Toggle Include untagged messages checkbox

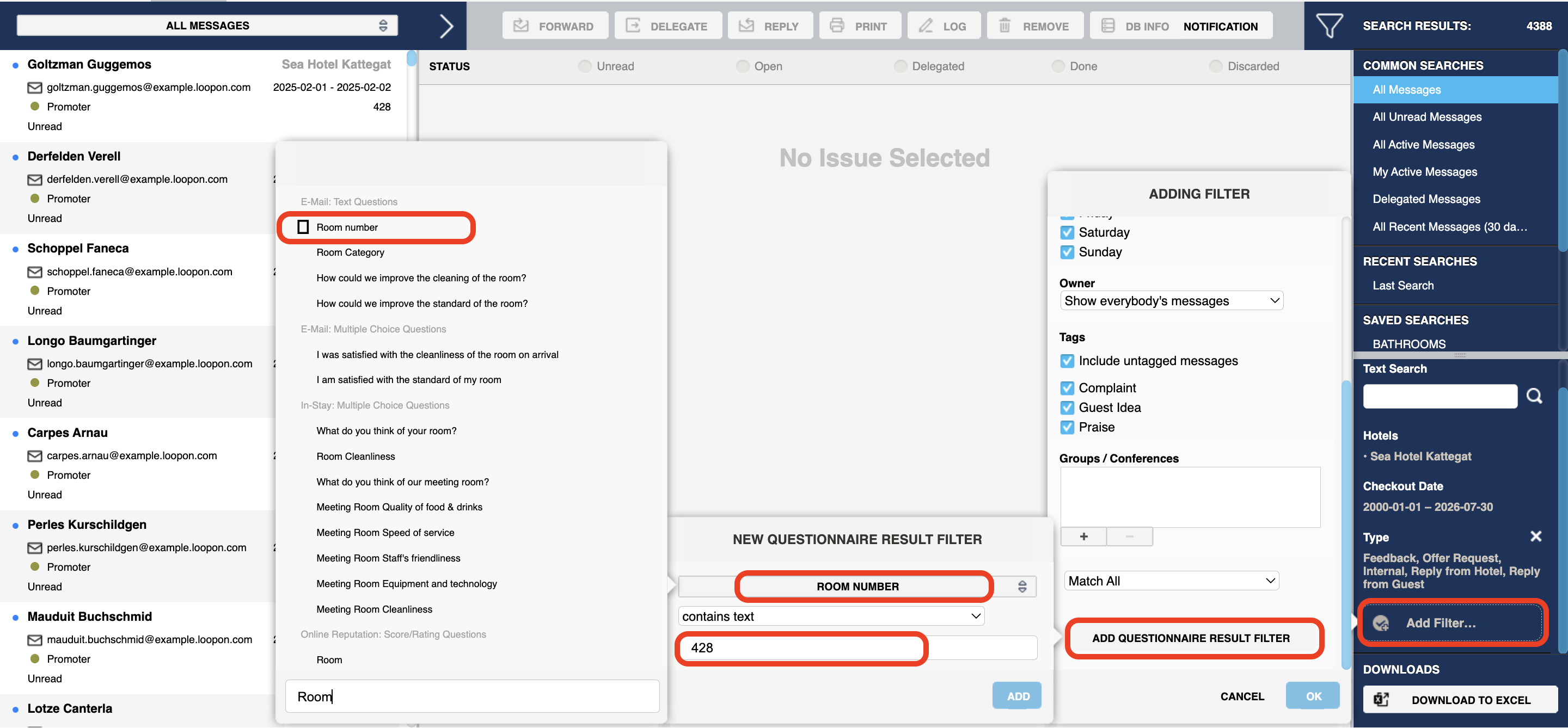point(1067,361)
